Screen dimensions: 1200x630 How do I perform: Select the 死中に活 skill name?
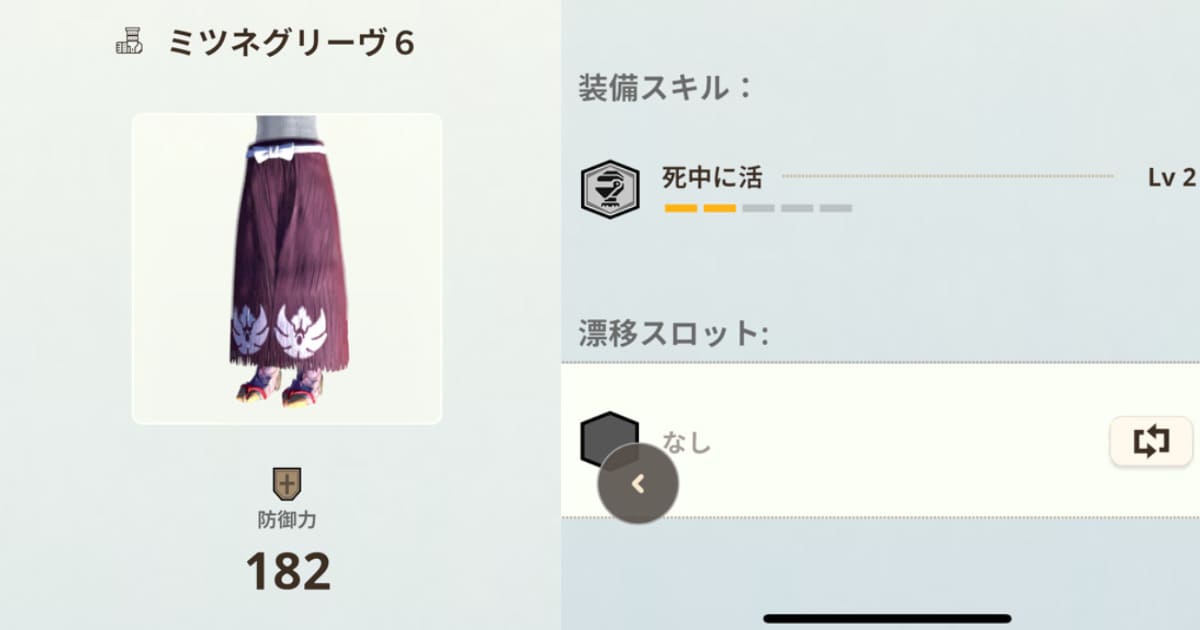tap(712, 178)
